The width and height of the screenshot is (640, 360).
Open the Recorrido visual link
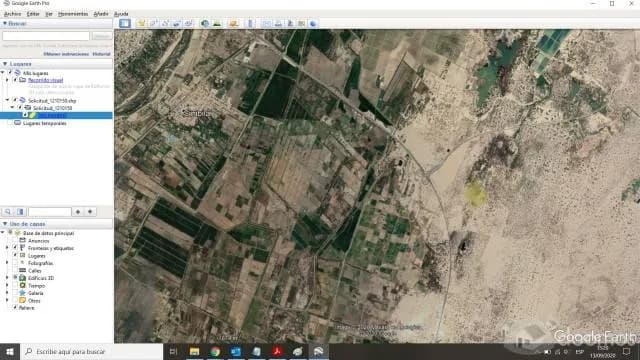point(45,80)
